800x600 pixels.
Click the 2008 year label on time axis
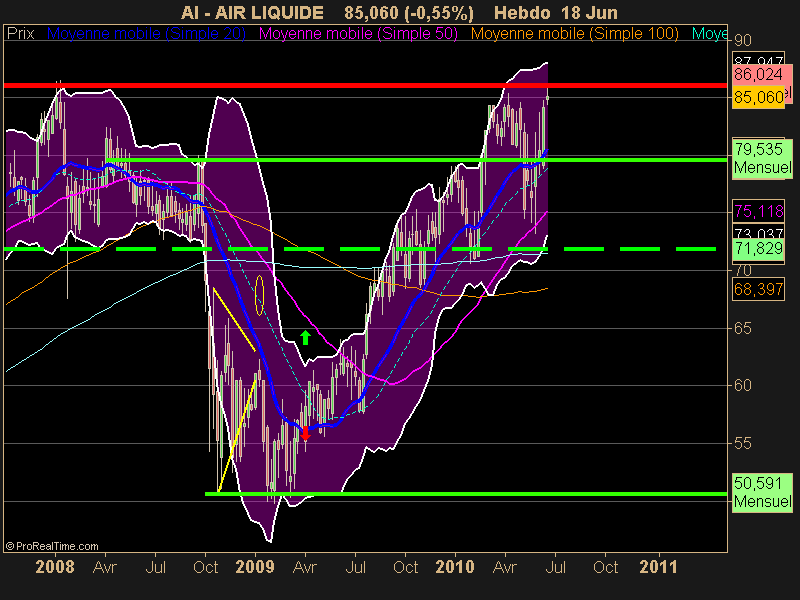(x=55, y=567)
